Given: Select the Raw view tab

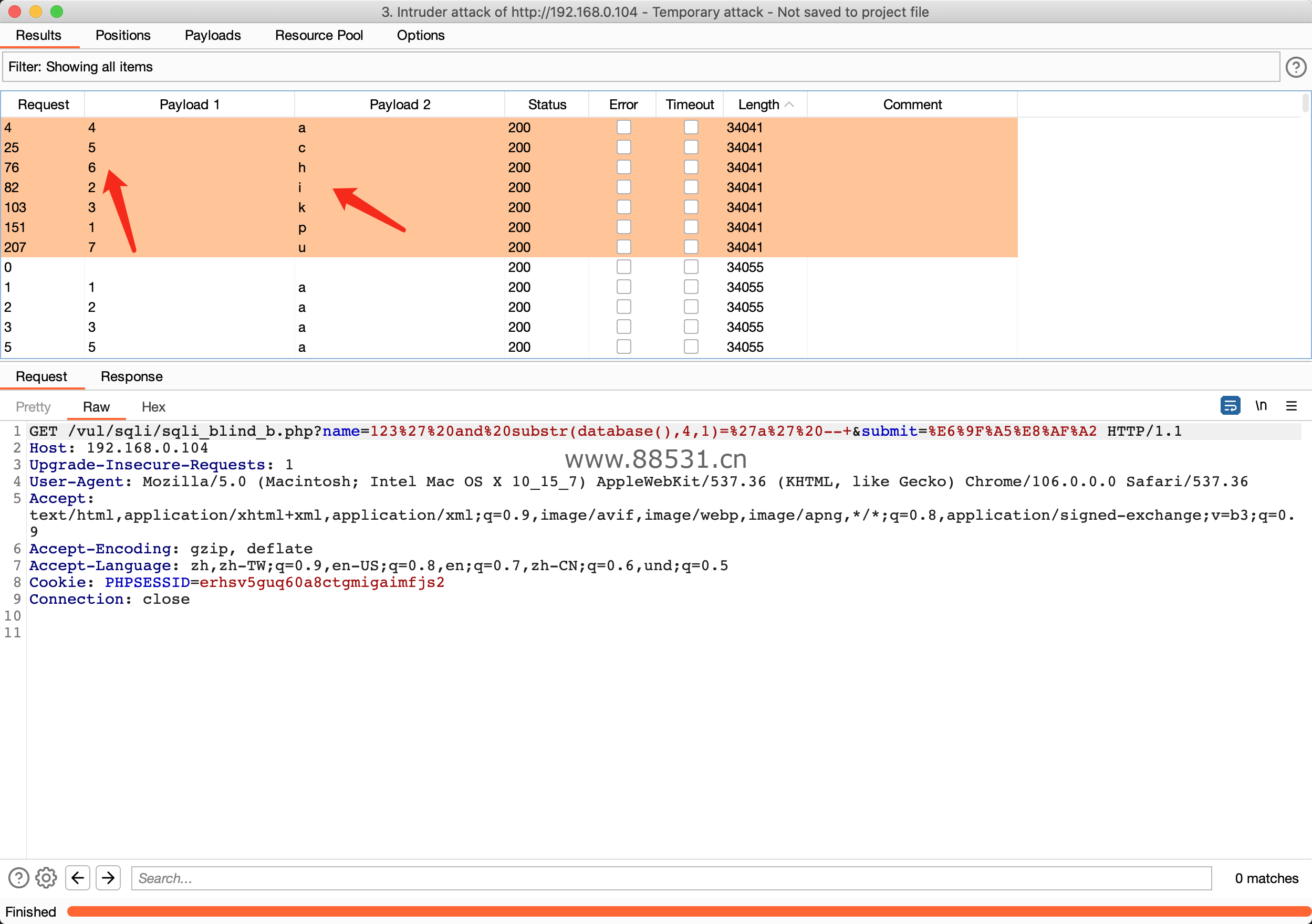Looking at the screenshot, I should coord(96,406).
